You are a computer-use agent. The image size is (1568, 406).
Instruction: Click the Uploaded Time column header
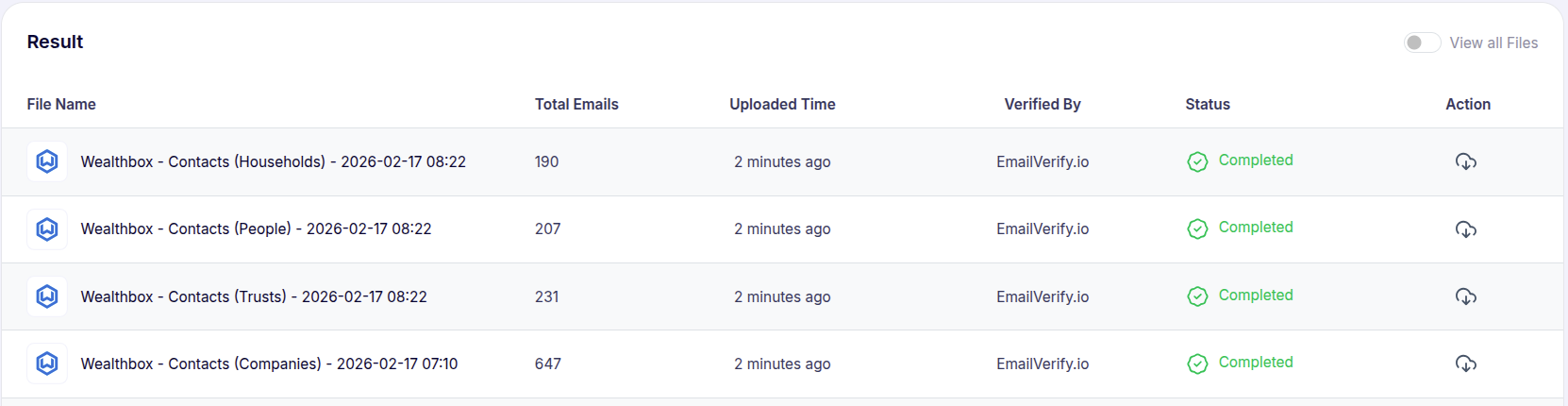(782, 104)
